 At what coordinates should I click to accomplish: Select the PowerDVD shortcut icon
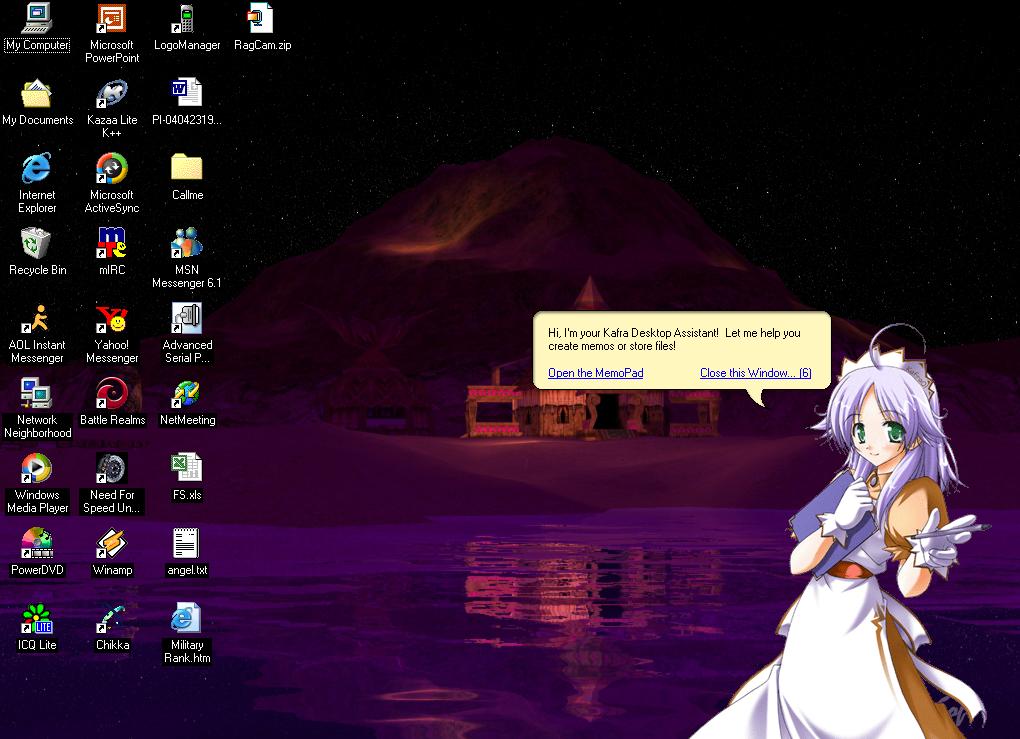pyautogui.click(x=37, y=545)
